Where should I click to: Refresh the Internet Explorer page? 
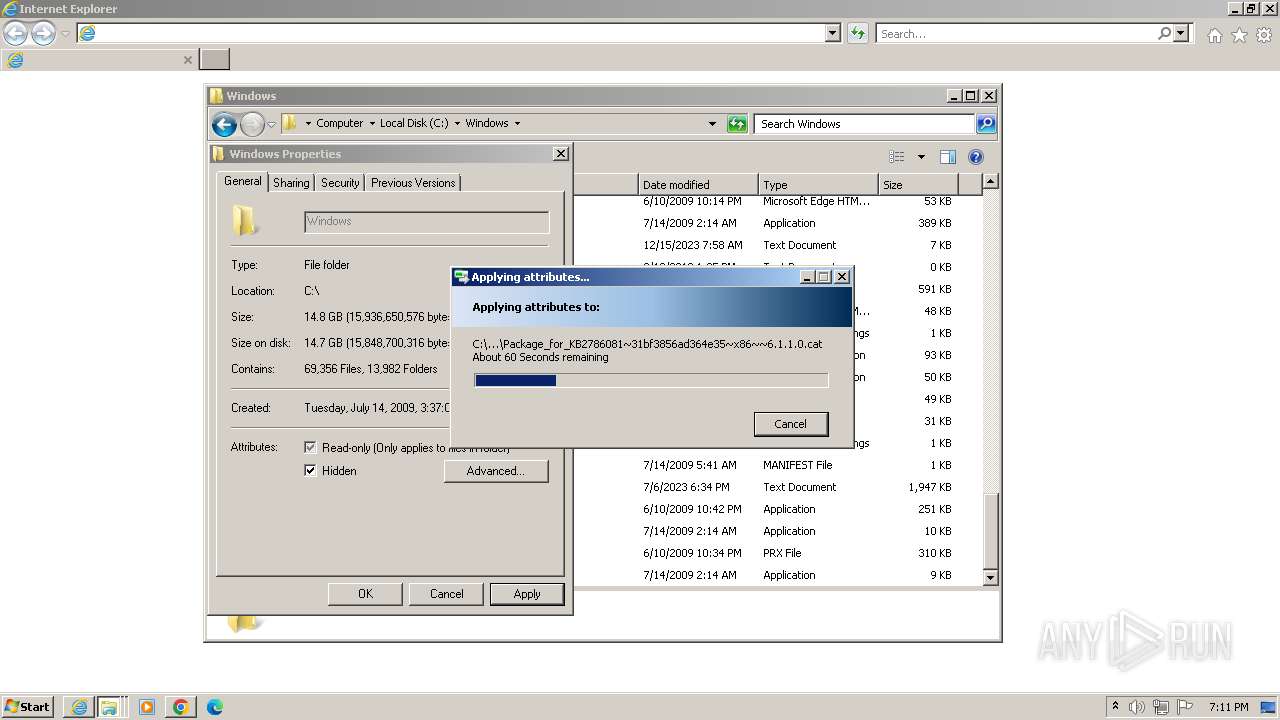pos(857,34)
